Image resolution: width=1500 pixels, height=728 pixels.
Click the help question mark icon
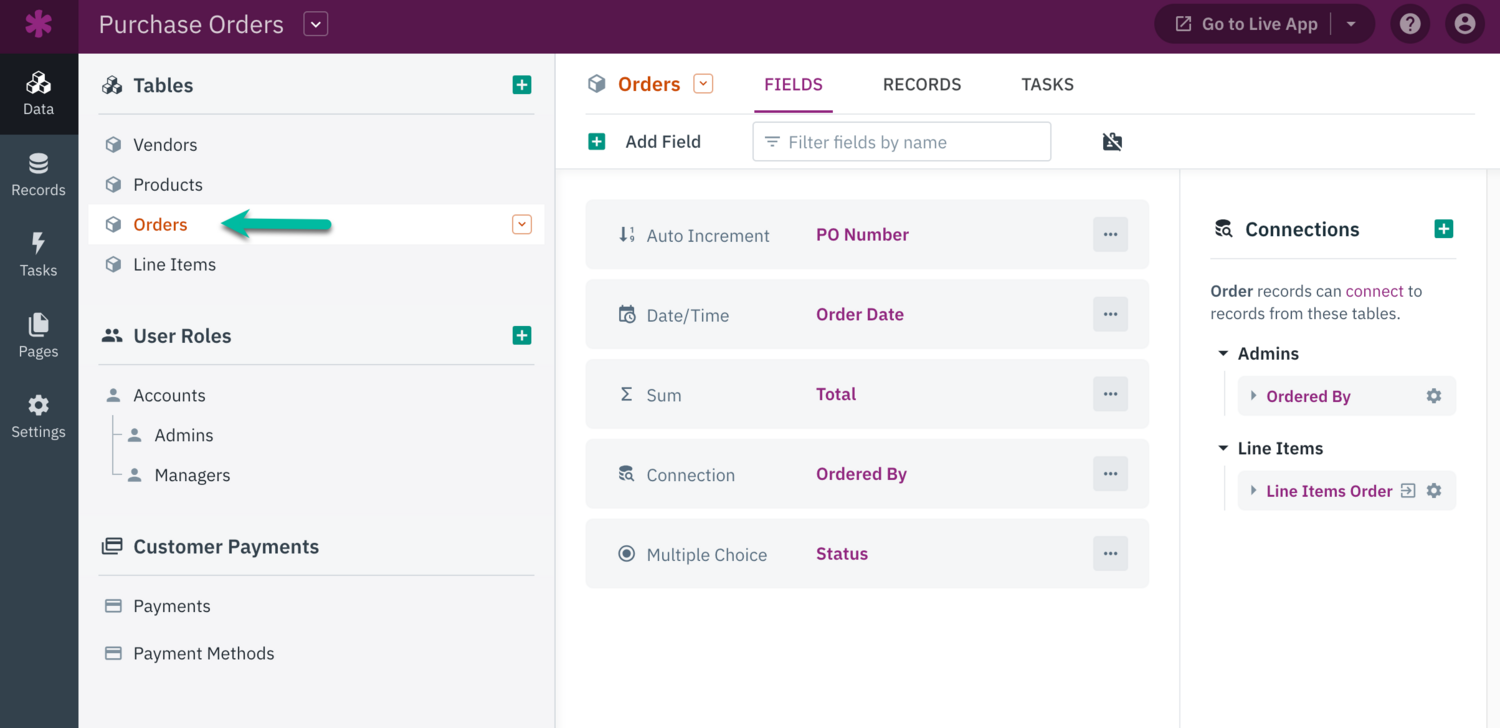pyautogui.click(x=1410, y=23)
